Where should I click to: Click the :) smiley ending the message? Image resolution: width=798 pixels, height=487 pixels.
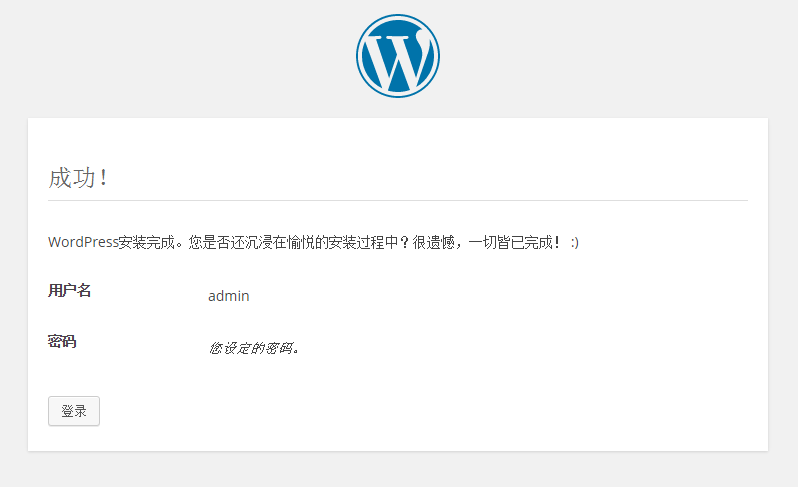tap(574, 243)
